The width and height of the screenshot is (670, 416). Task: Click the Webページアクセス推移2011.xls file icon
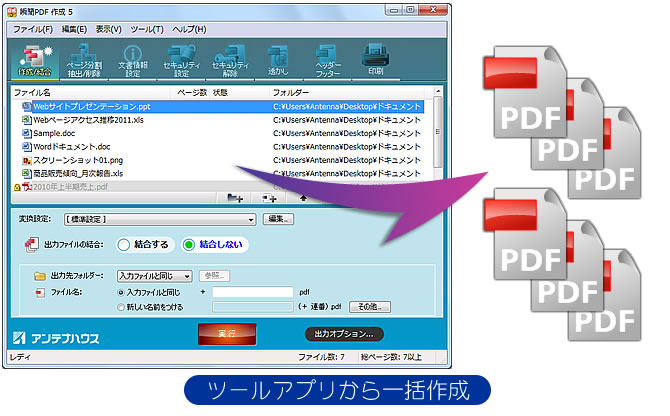(x=26, y=120)
